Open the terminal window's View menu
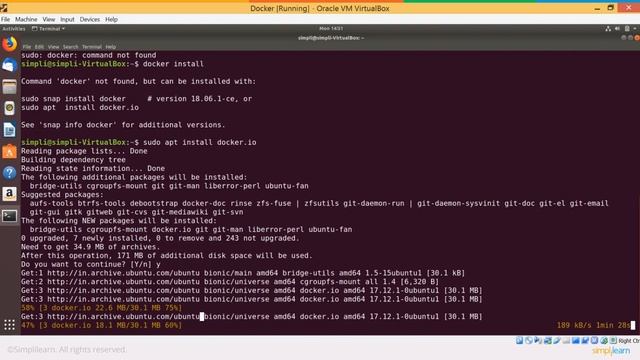The image size is (640, 360). coord(53,47)
